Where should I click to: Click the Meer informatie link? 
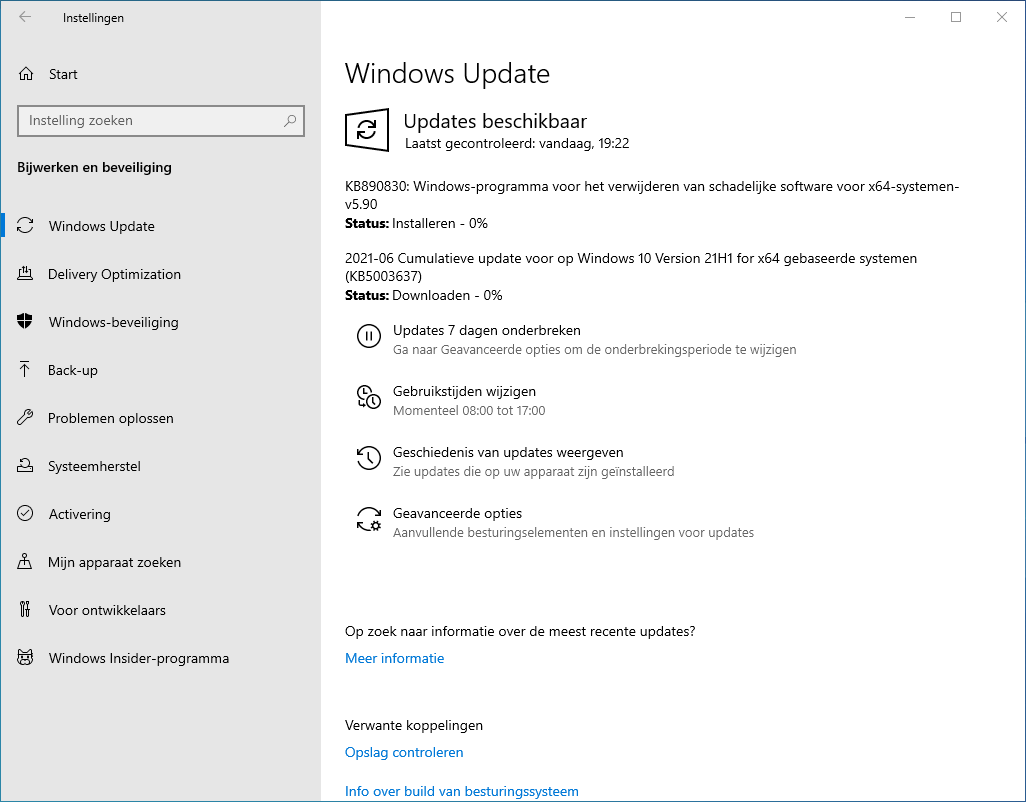tap(394, 658)
